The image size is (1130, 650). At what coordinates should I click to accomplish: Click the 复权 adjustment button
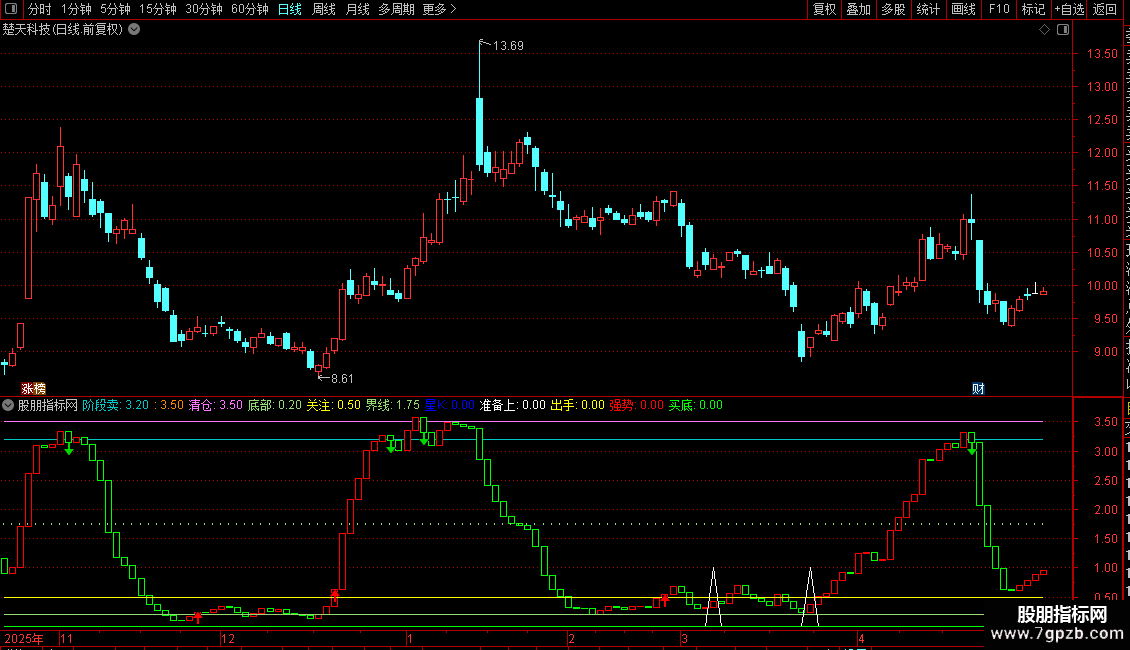824,9
